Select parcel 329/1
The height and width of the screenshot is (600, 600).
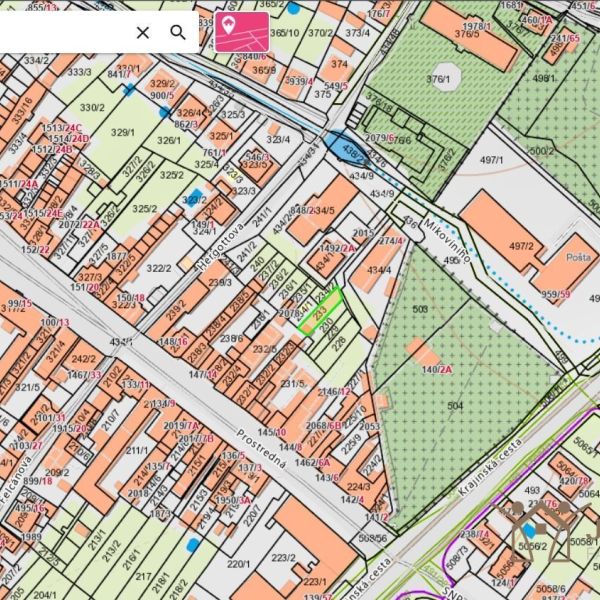tap(123, 132)
